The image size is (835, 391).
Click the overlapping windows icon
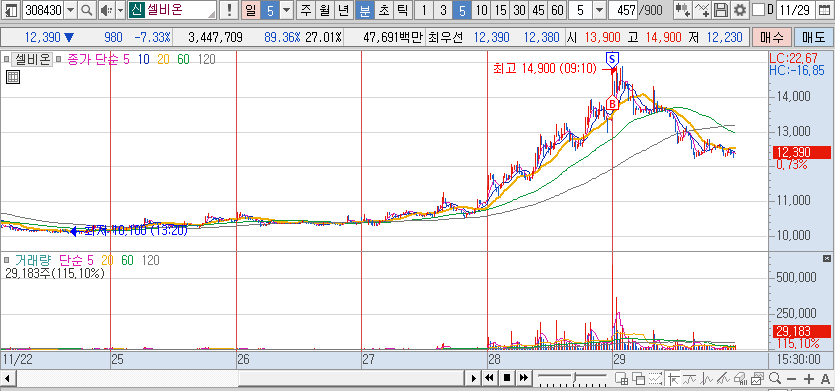pyautogui.click(x=638, y=378)
